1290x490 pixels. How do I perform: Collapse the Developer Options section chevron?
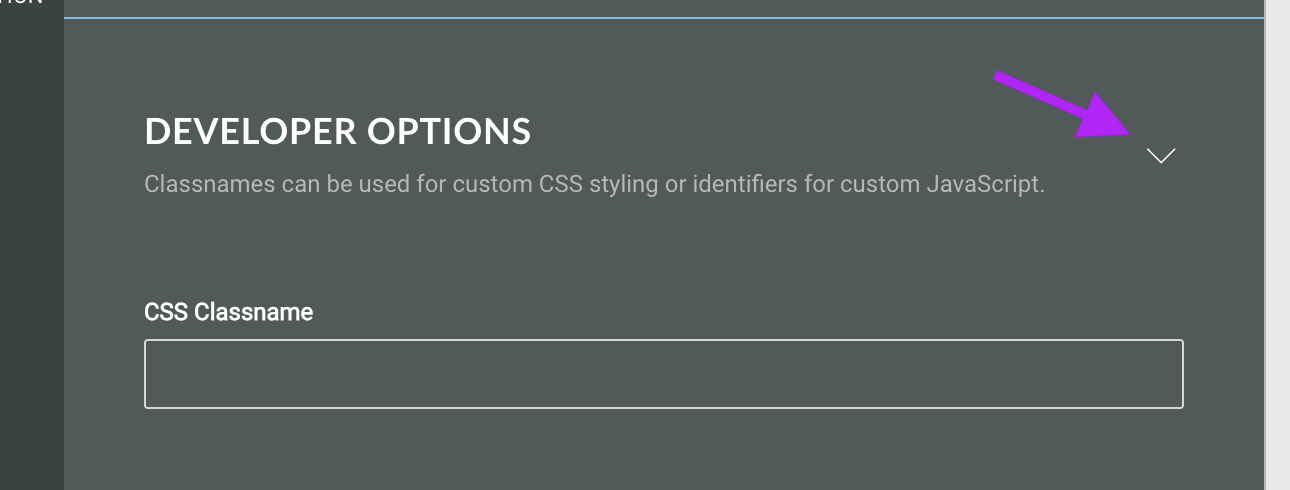point(1160,156)
